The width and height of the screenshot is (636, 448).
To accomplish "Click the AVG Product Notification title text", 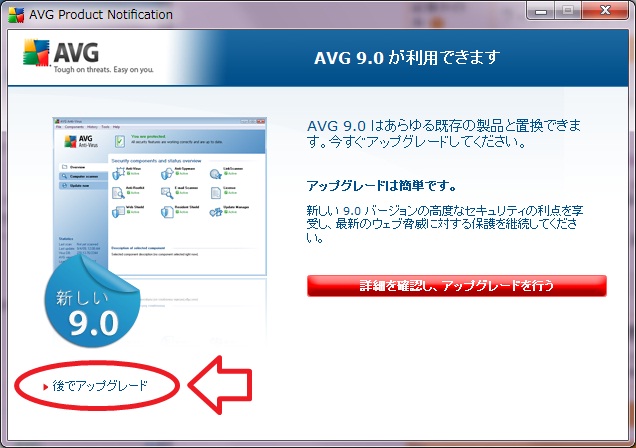I will pos(101,15).
